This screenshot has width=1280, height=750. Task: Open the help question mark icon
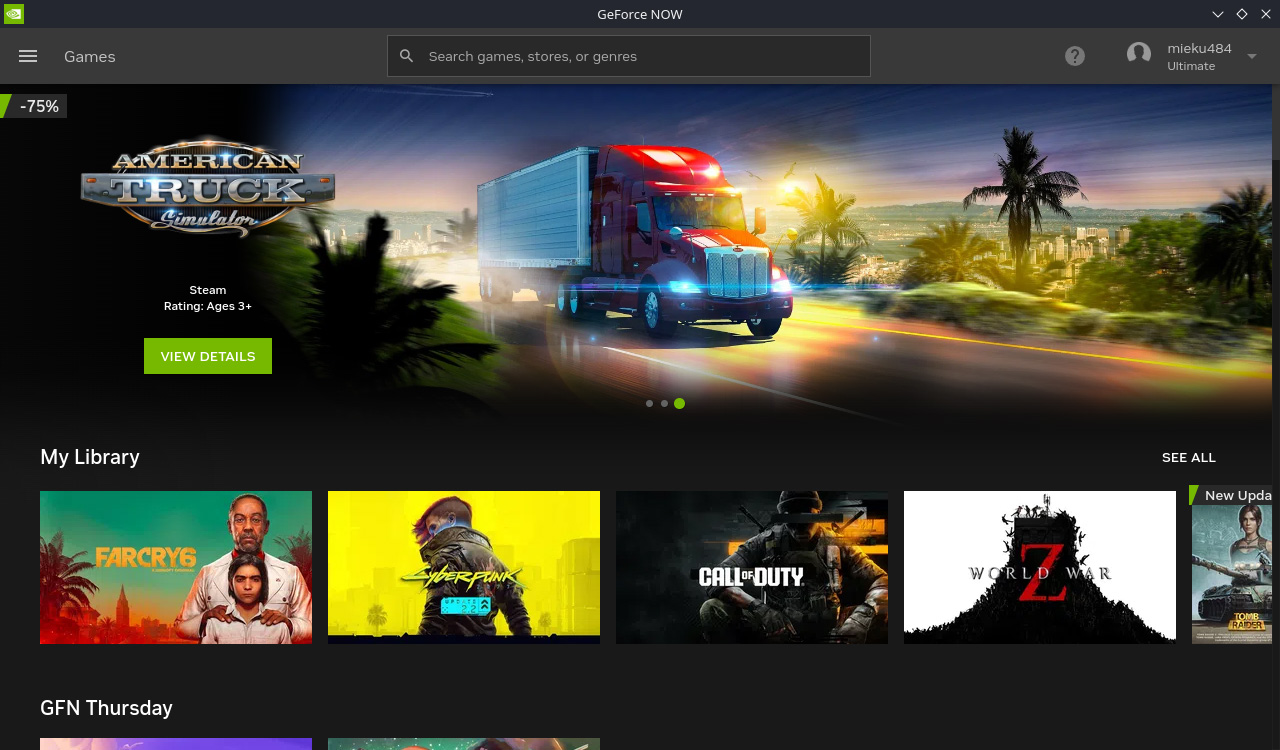pos(1075,56)
